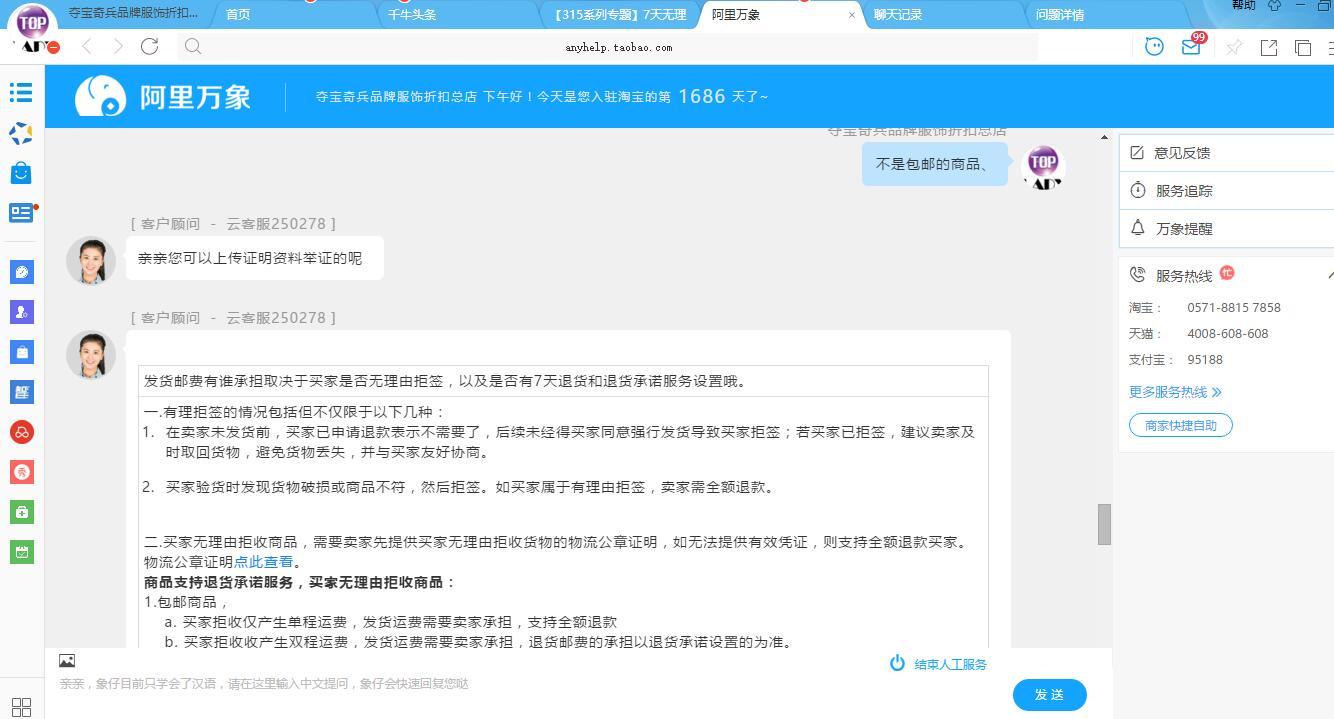Click the 发送 send button
Screen dimensions: 1334x719
[x=1049, y=695]
